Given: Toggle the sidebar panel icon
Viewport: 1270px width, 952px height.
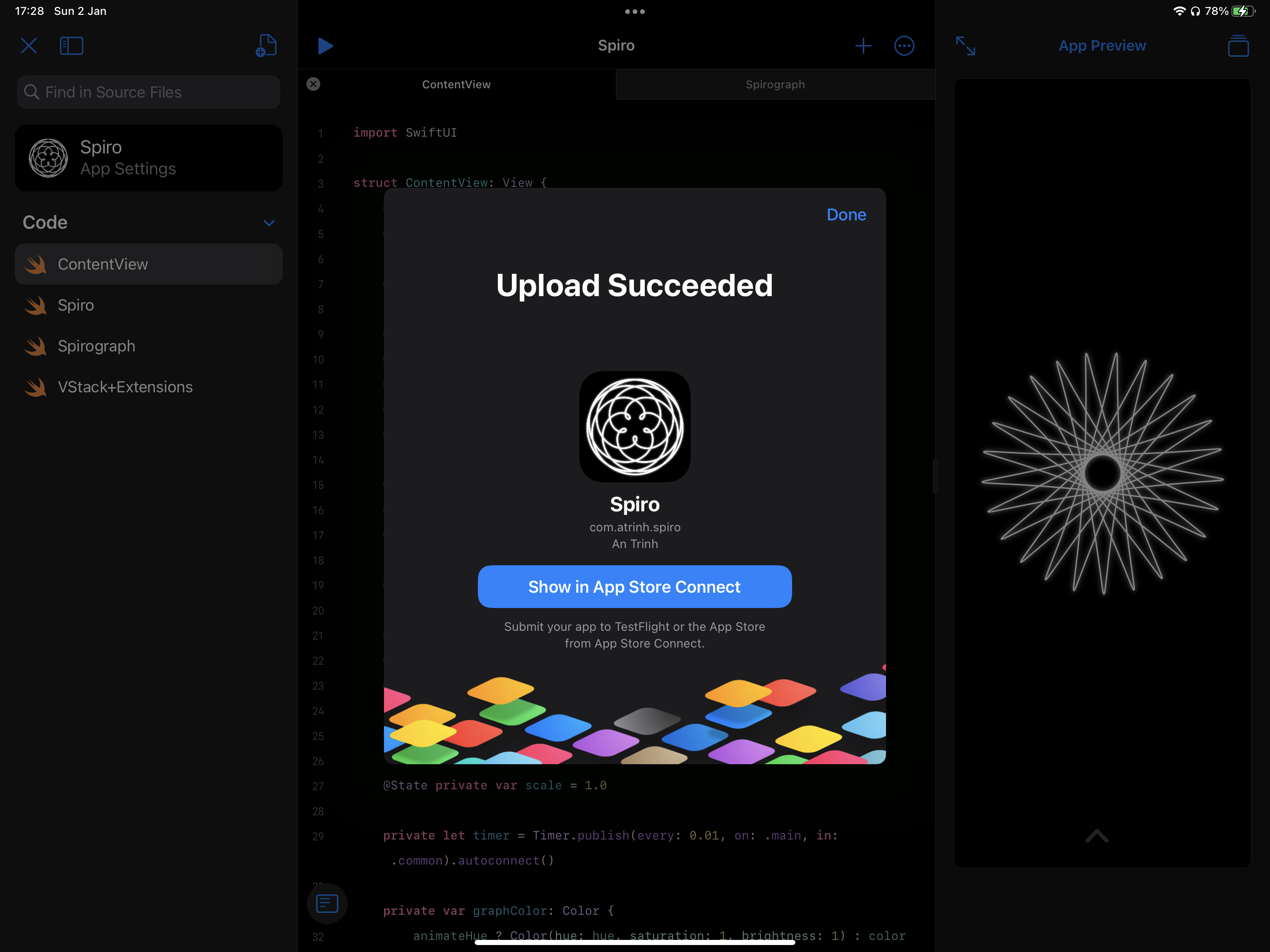Looking at the screenshot, I should (71, 46).
